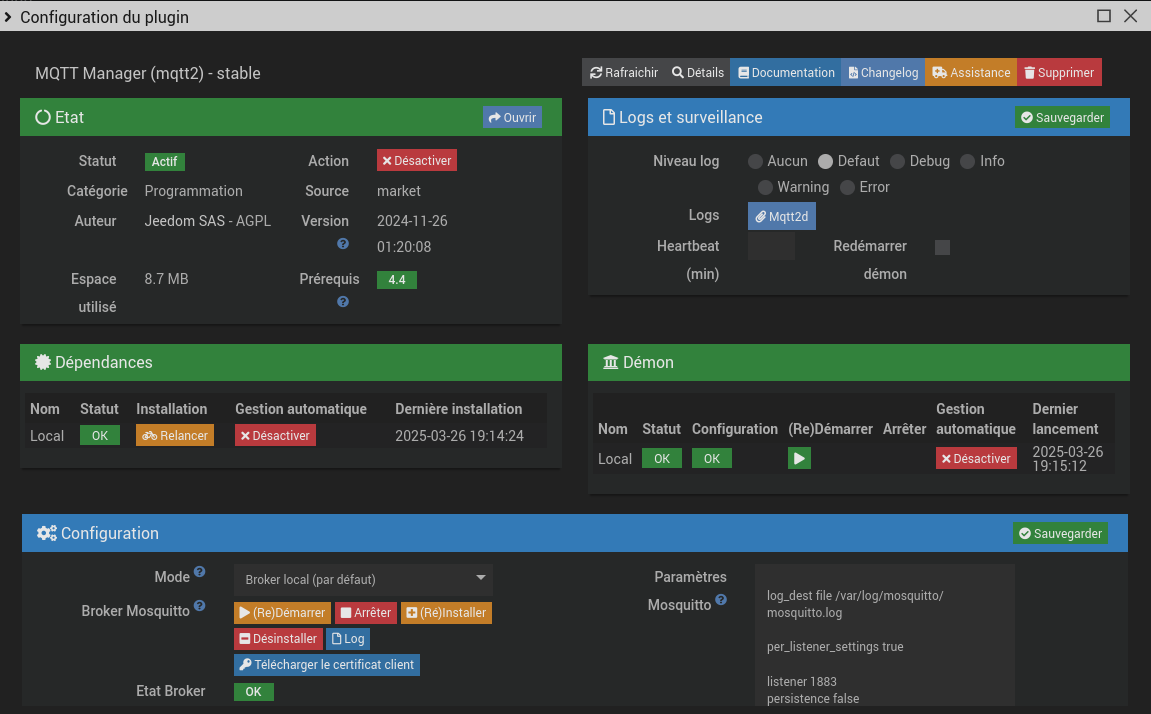Open the Mqtt2d log file
This screenshot has height=714, width=1151.
(781, 216)
